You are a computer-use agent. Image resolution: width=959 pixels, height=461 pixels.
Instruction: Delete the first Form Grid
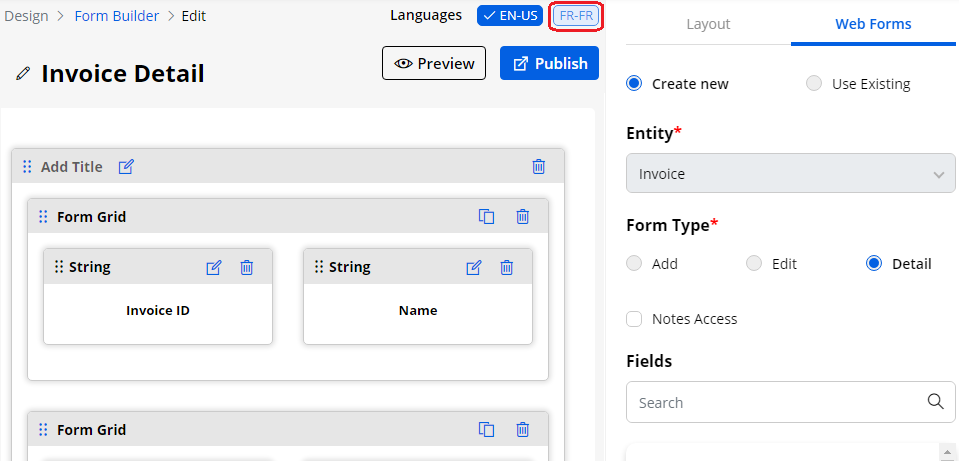[522, 217]
